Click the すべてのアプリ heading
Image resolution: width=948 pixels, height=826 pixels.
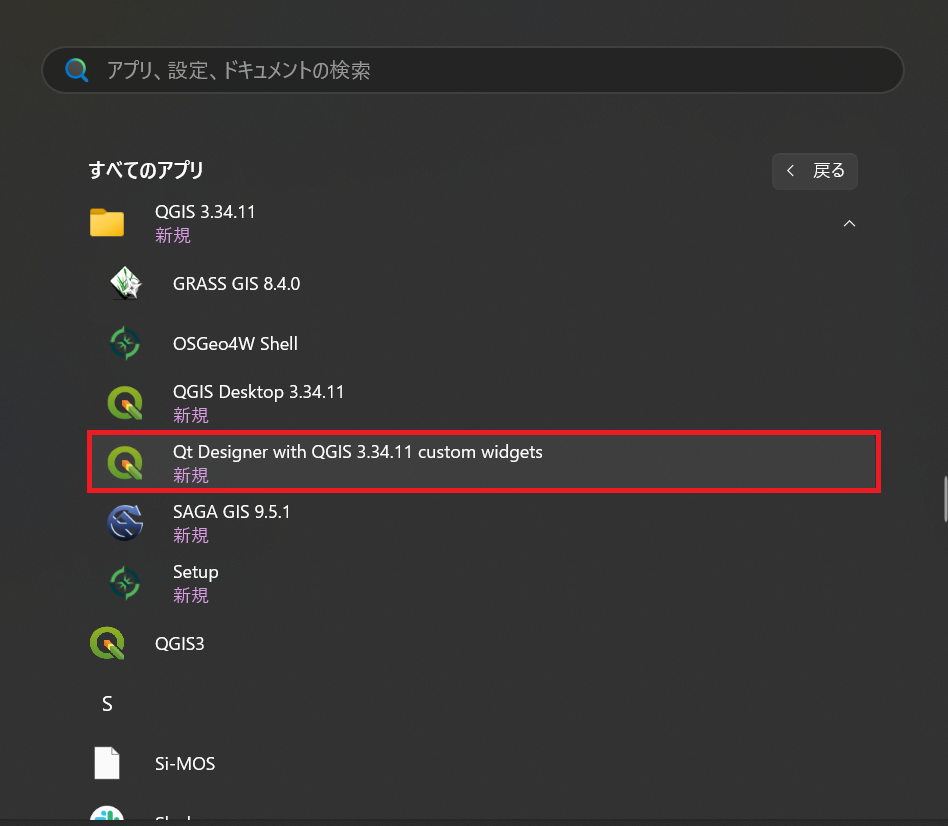point(146,170)
